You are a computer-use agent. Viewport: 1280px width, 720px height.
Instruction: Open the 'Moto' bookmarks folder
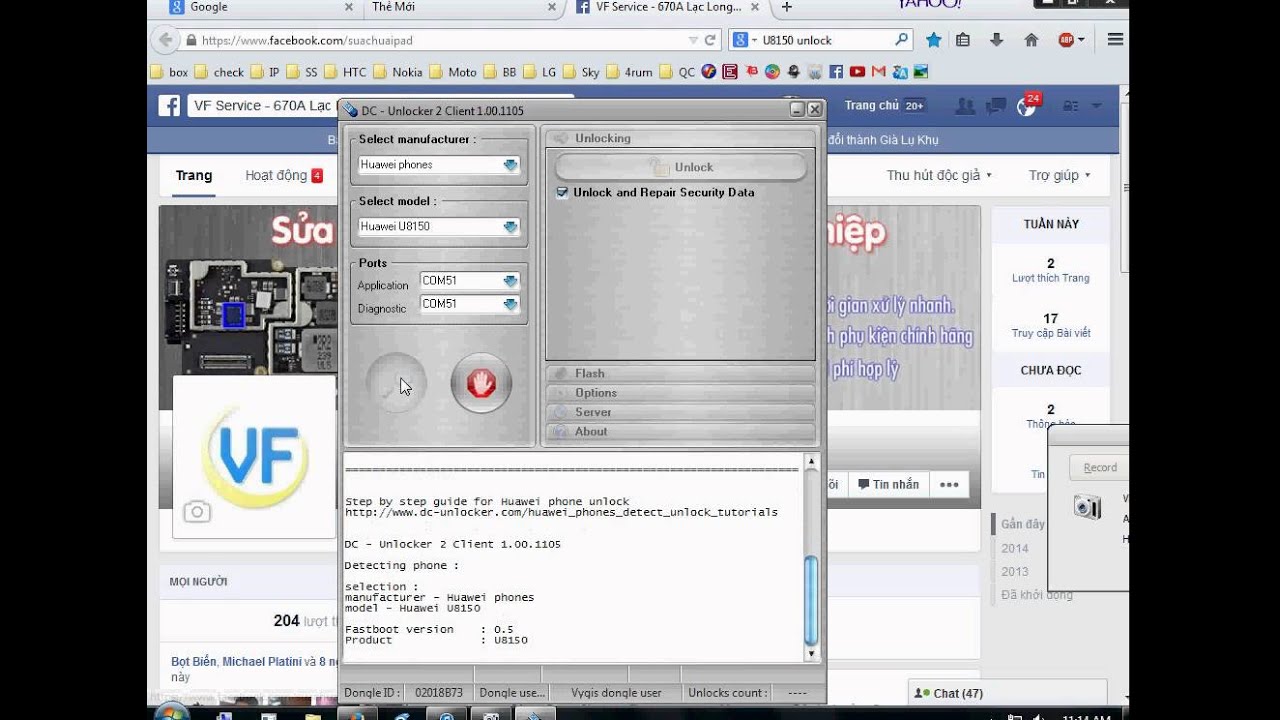click(453, 72)
